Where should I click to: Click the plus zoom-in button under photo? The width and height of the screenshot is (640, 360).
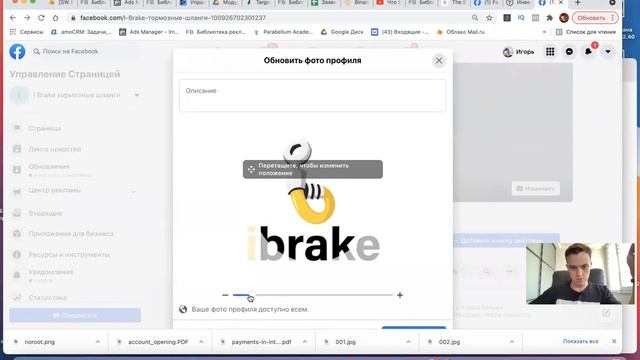(400, 295)
